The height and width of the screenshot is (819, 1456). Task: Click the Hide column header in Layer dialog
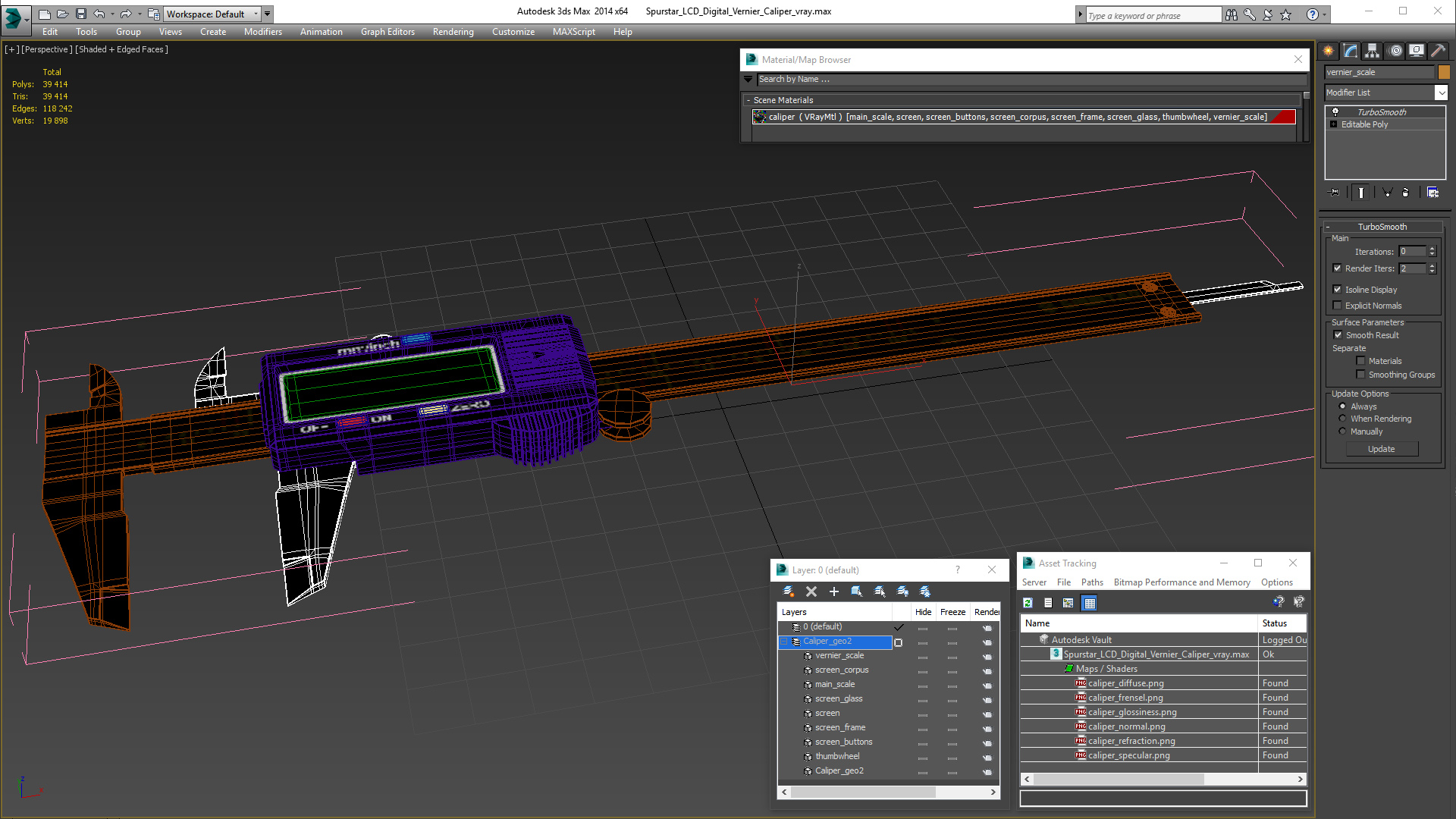(923, 612)
